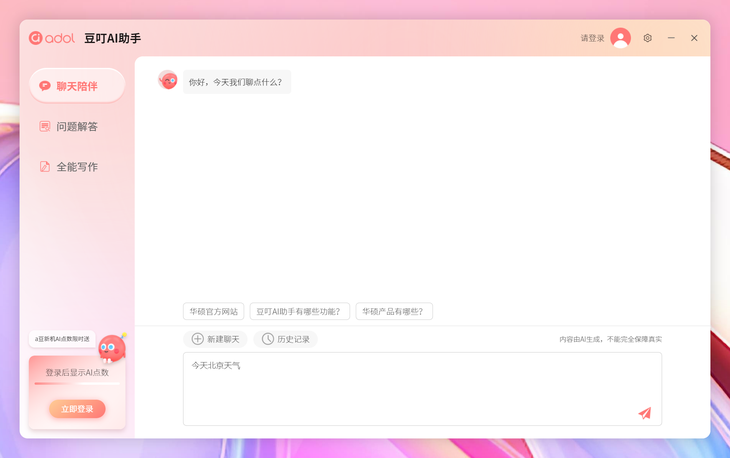
Task: Click the 立即登录 button
Action: click(77, 409)
